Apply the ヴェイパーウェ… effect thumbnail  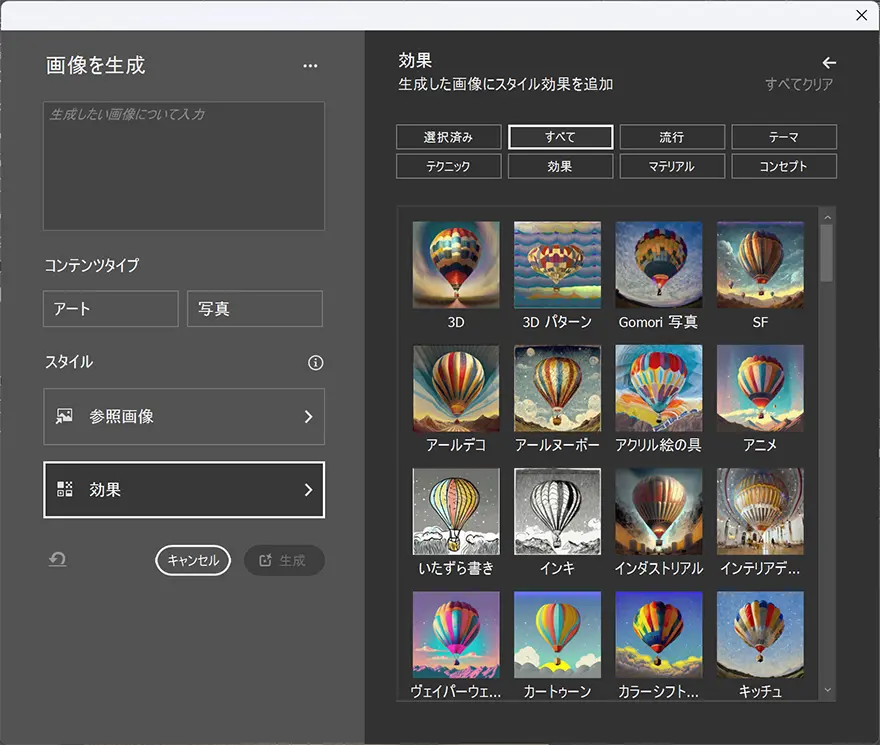[x=456, y=634]
